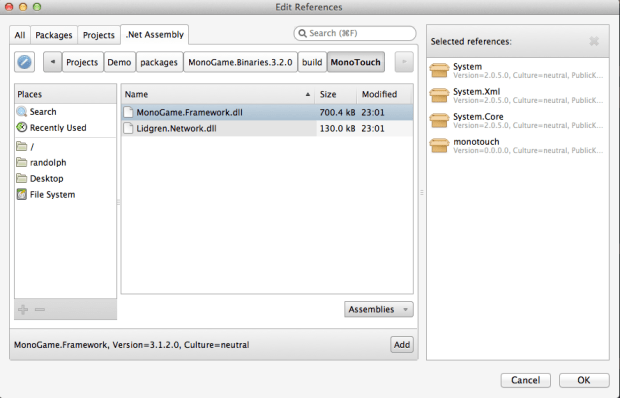Image resolution: width=620 pixels, height=398 pixels.
Task: Click the forward arrow in breadcrumb bar
Action: point(404,62)
